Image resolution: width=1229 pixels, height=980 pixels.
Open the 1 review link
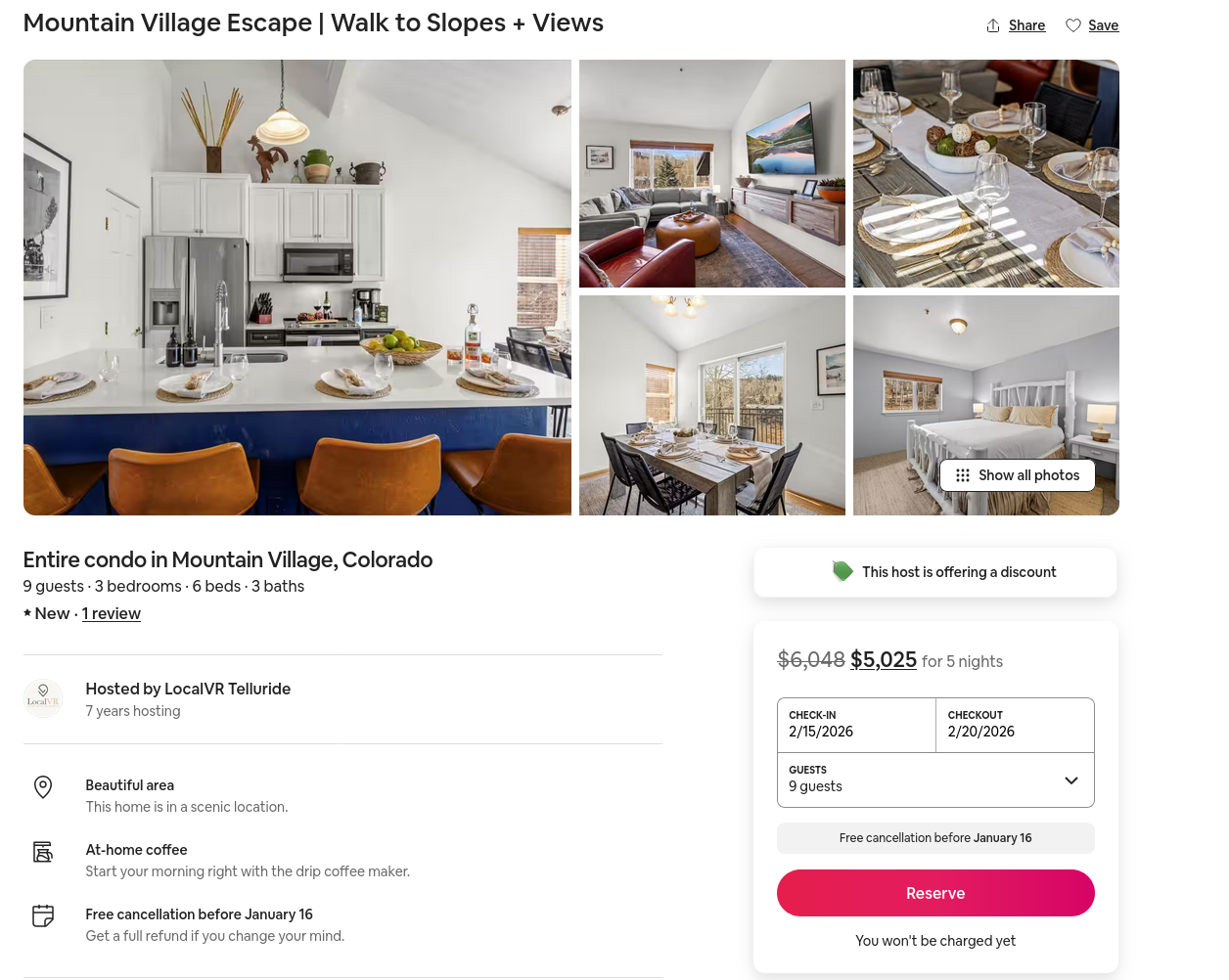tap(112, 613)
